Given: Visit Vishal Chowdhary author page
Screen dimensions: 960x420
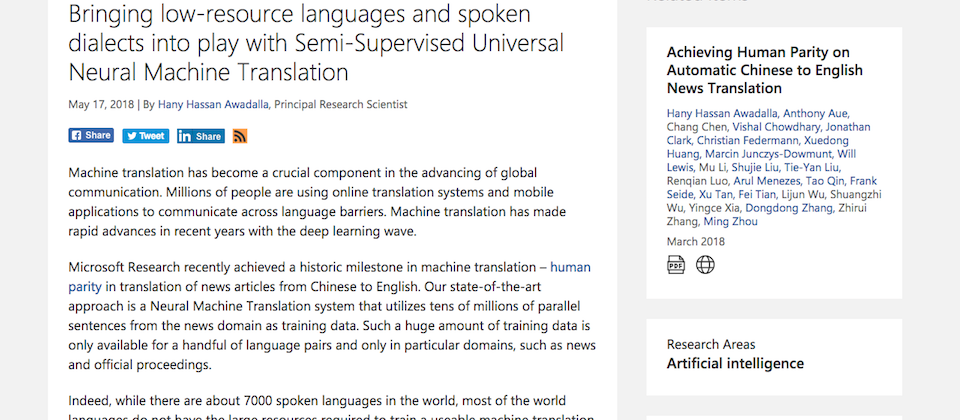Looking at the screenshot, I should (x=776, y=127).
